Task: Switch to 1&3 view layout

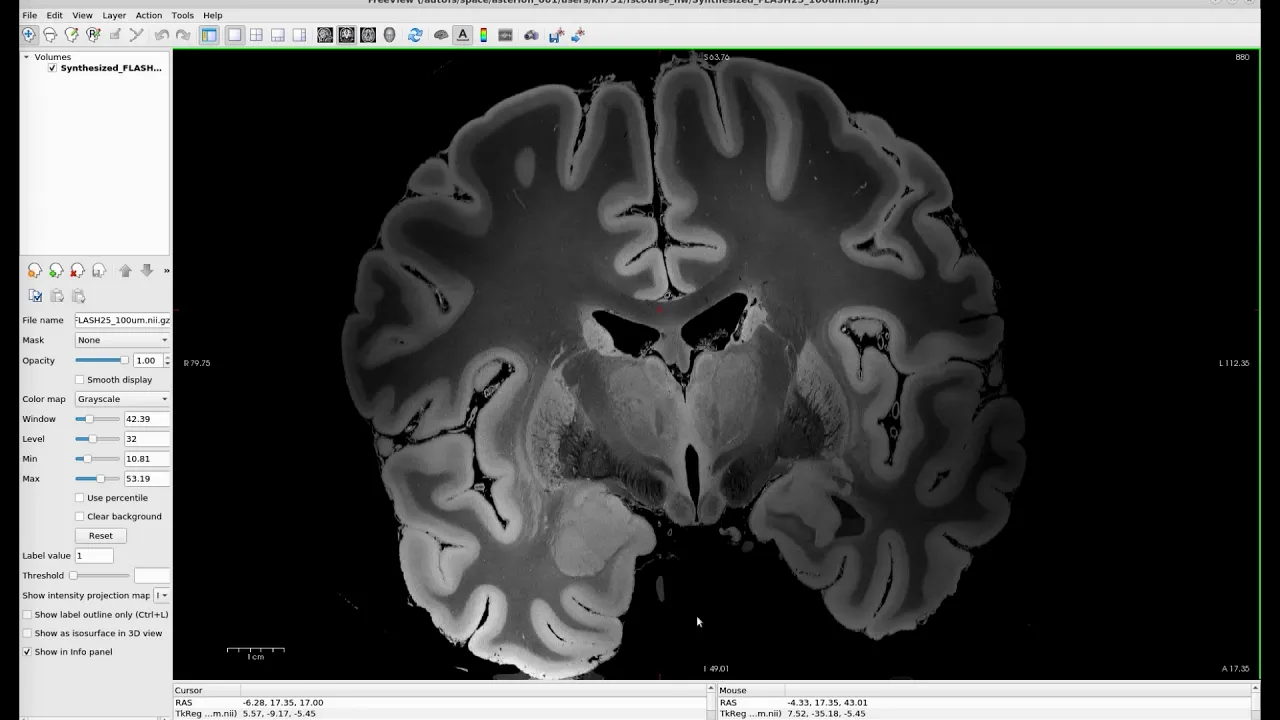Action: pyautogui.click(x=278, y=35)
